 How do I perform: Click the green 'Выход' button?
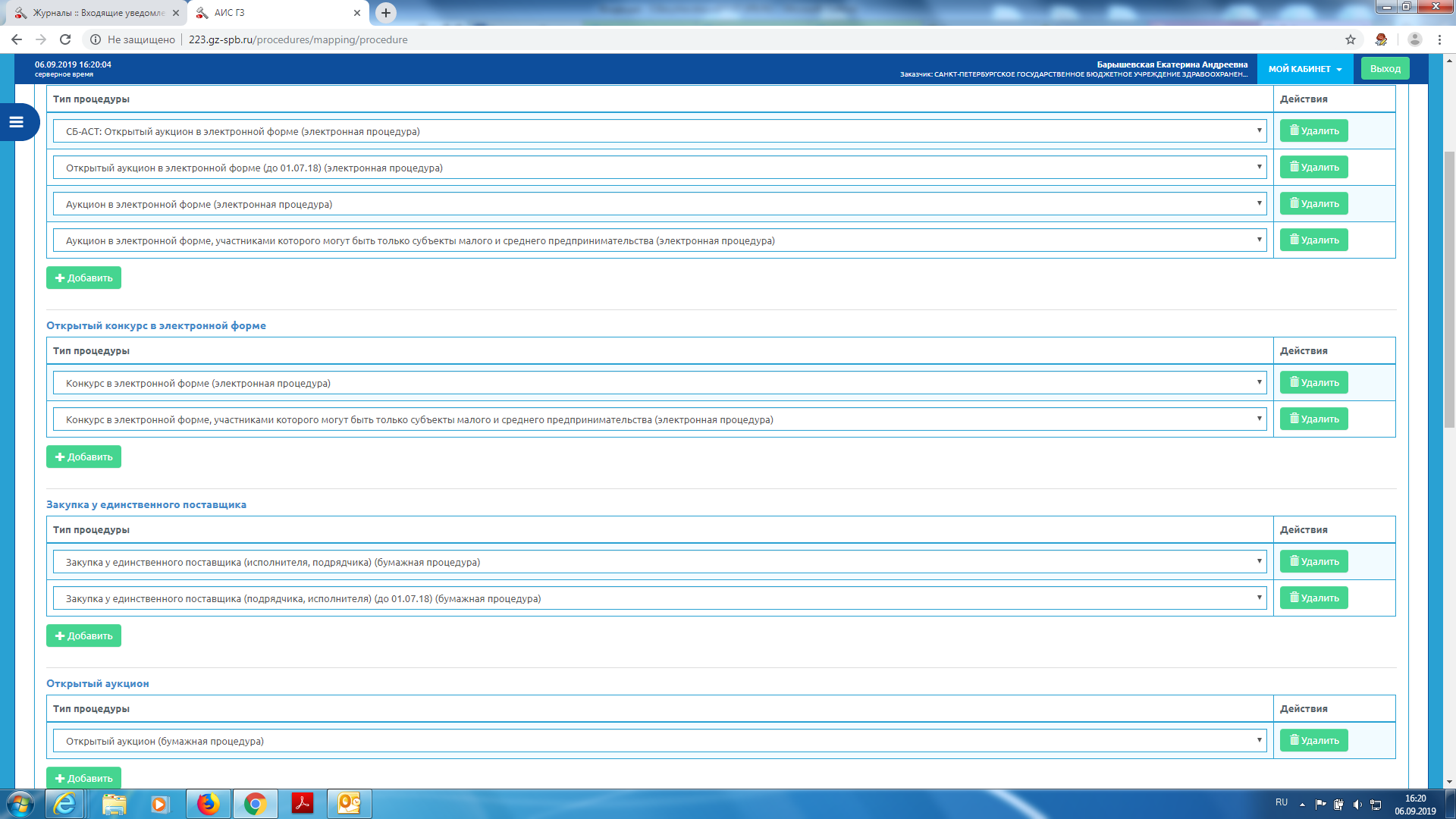click(1385, 69)
